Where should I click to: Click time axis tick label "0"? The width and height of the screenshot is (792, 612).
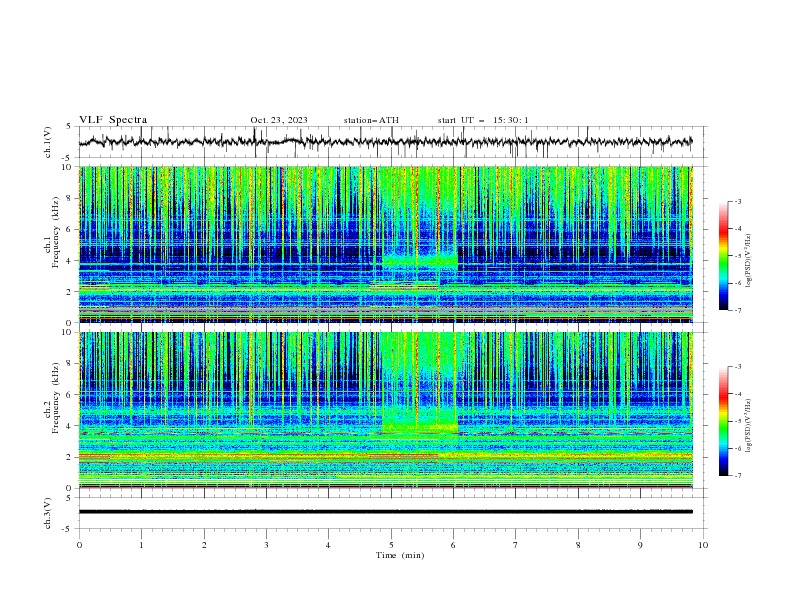click(x=79, y=545)
